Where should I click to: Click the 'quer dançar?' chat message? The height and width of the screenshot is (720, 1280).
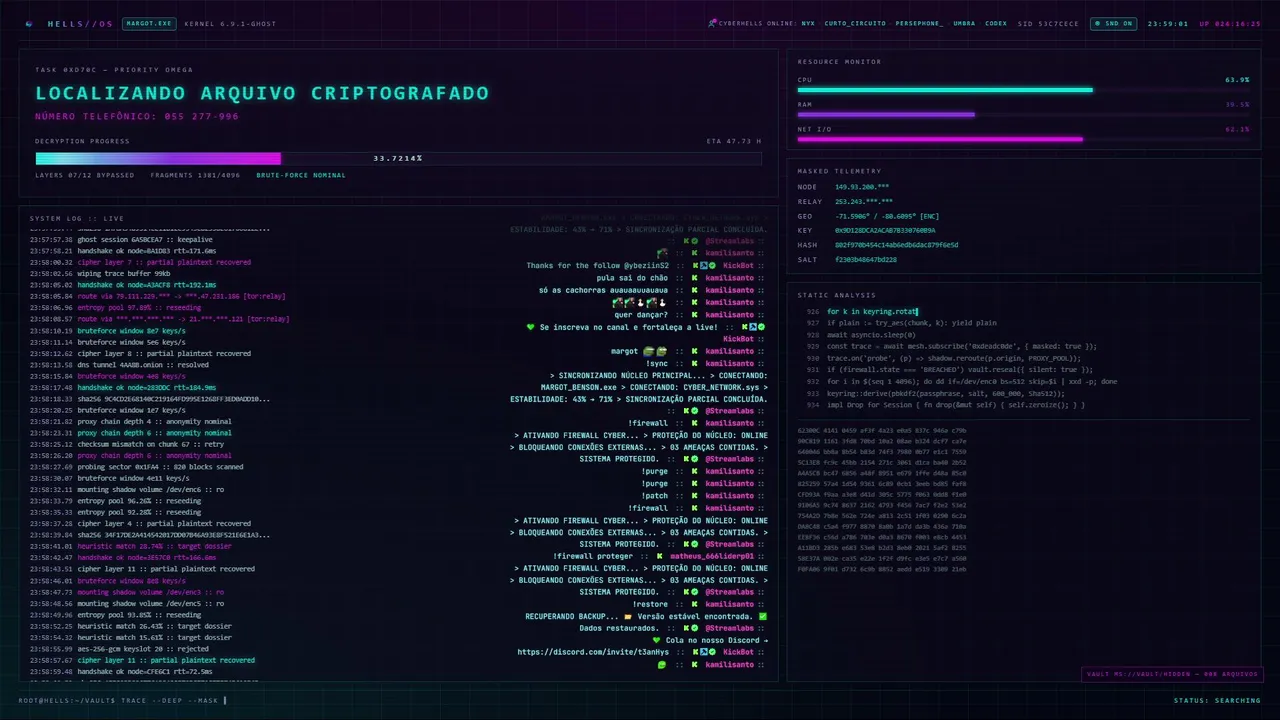point(641,315)
